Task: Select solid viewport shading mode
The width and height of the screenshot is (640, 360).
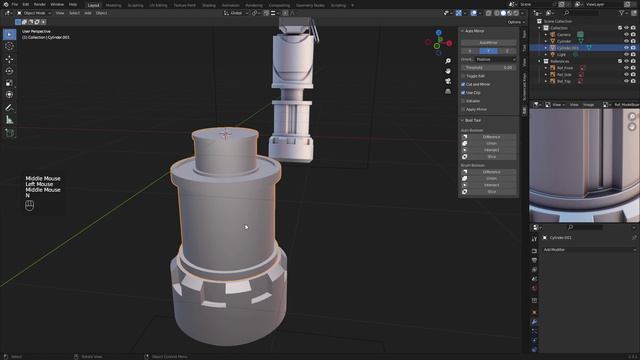Action: 503,13
